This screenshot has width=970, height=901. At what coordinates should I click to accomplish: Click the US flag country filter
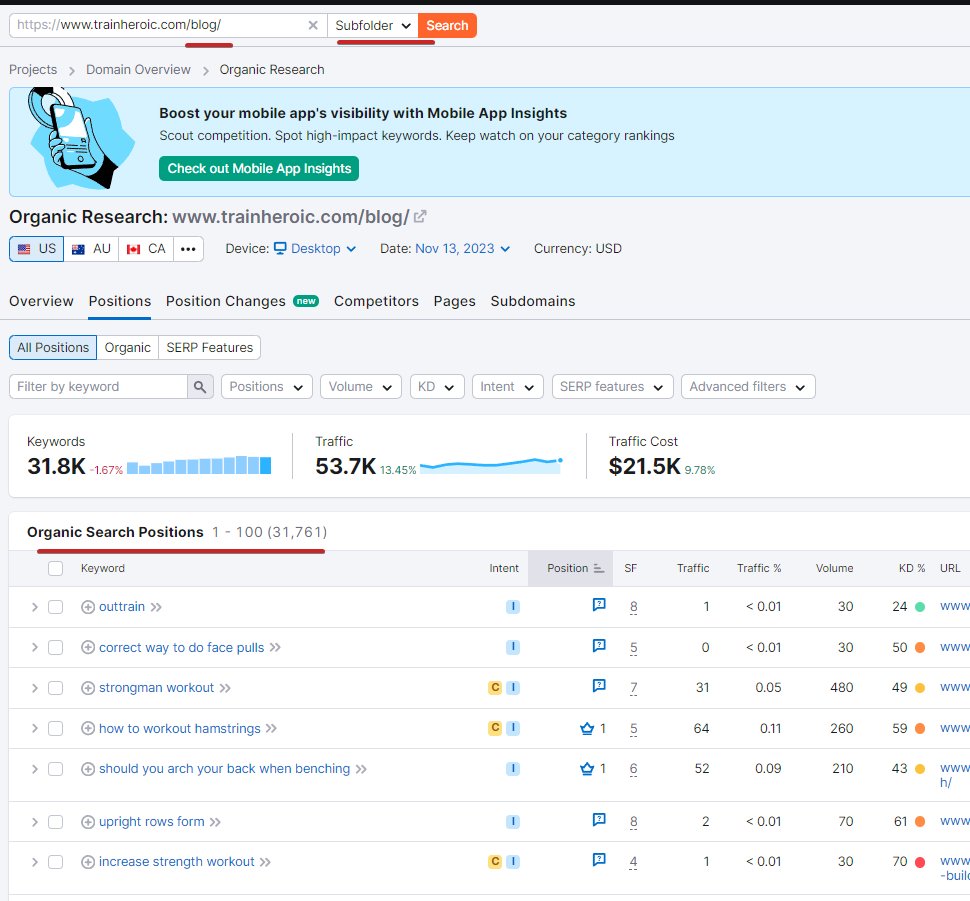[x=36, y=248]
